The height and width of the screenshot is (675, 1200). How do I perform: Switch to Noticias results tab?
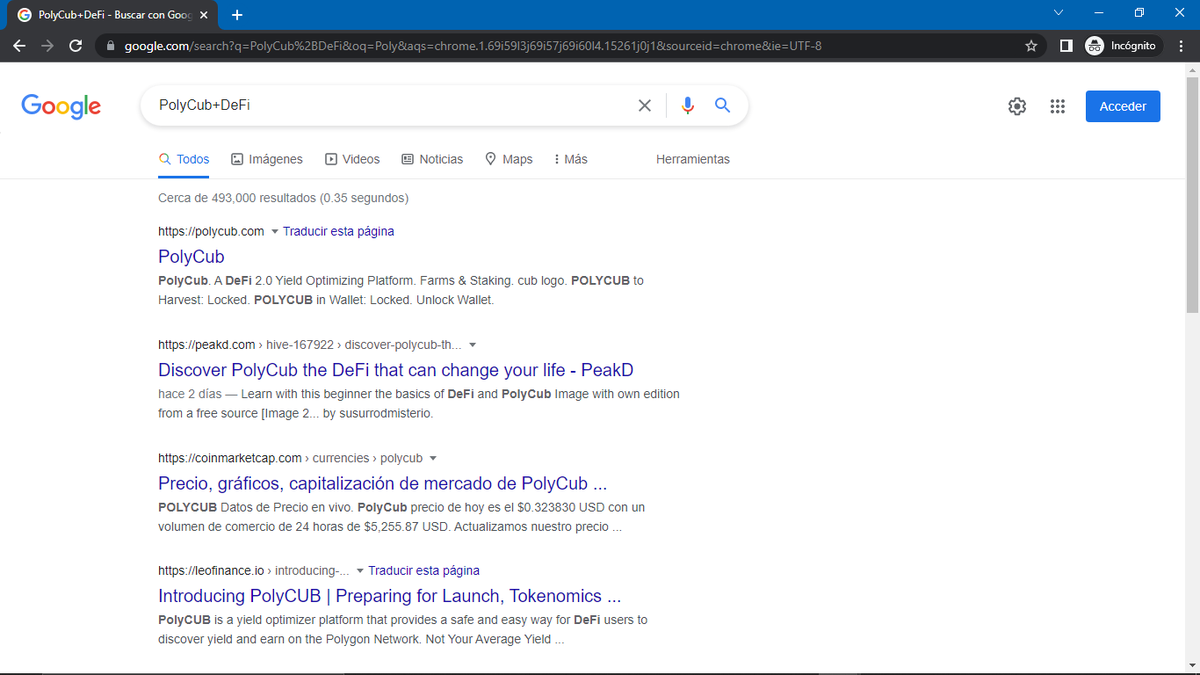tap(432, 159)
